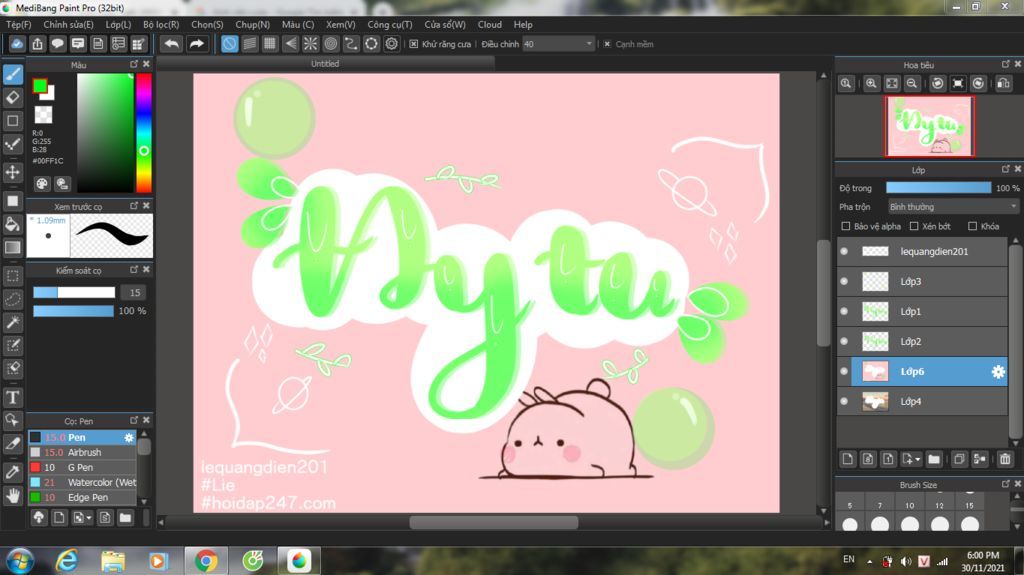1024x575 pixels.
Task: Click the Navigator flip horizontal icon
Action: point(1003,83)
